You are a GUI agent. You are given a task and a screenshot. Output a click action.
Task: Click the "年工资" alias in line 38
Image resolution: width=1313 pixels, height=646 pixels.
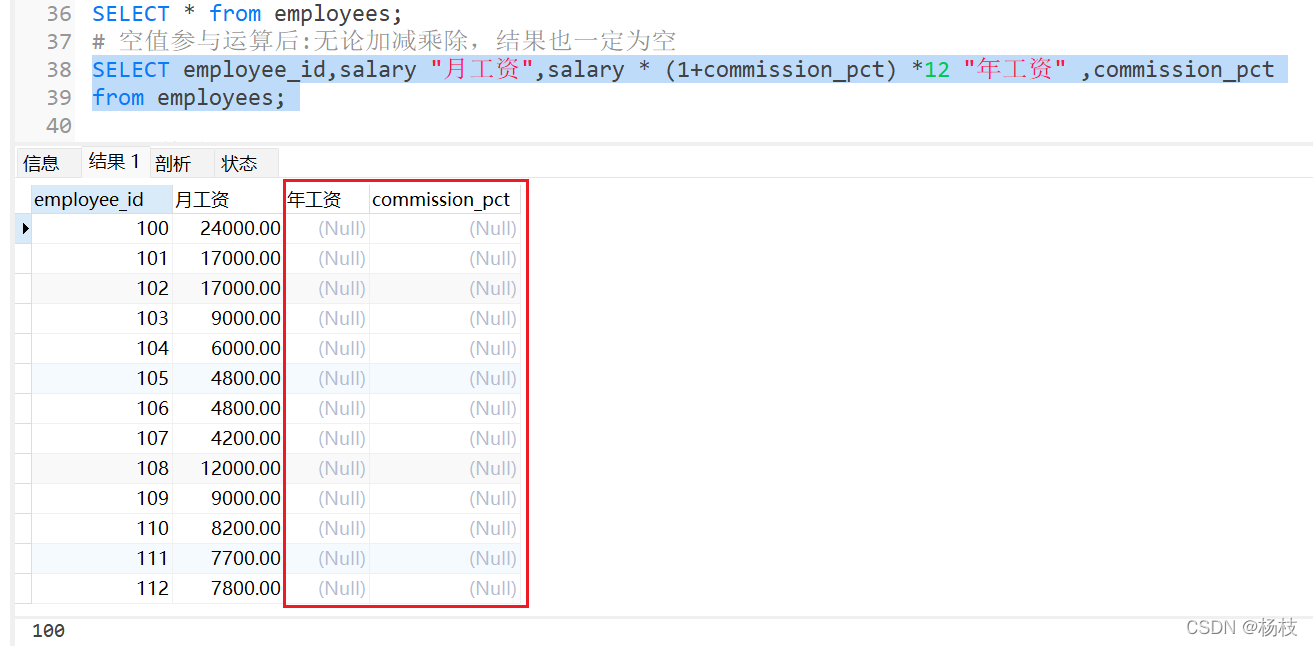tap(1015, 69)
